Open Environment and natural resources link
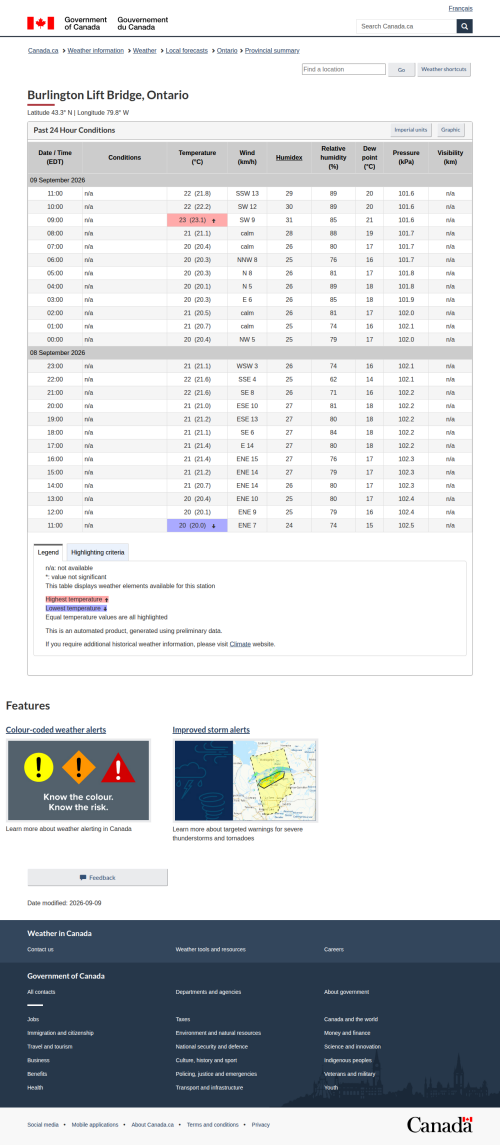Screen dimensions: 500x1145 [218, 1033]
